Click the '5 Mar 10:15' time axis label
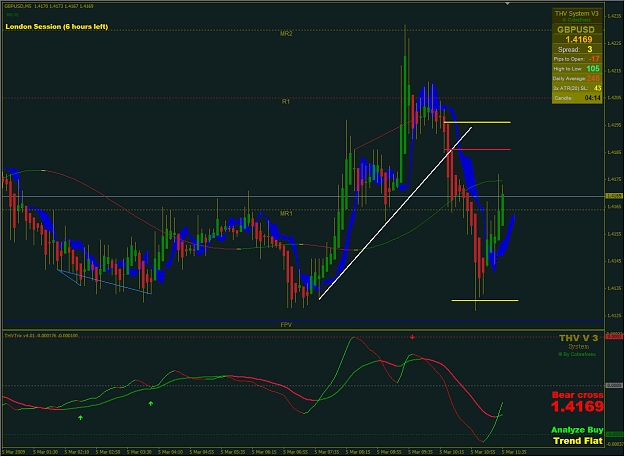The width and height of the screenshot is (625, 457). (x=452, y=452)
